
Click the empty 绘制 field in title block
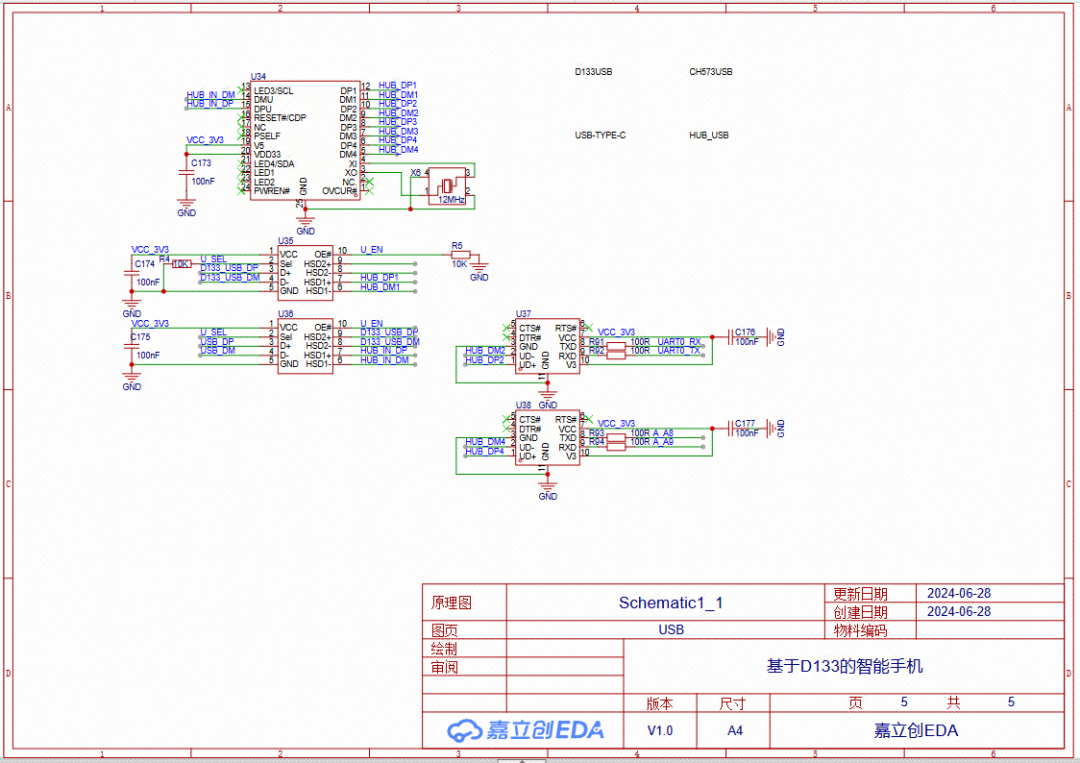click(x=566, y=648)
